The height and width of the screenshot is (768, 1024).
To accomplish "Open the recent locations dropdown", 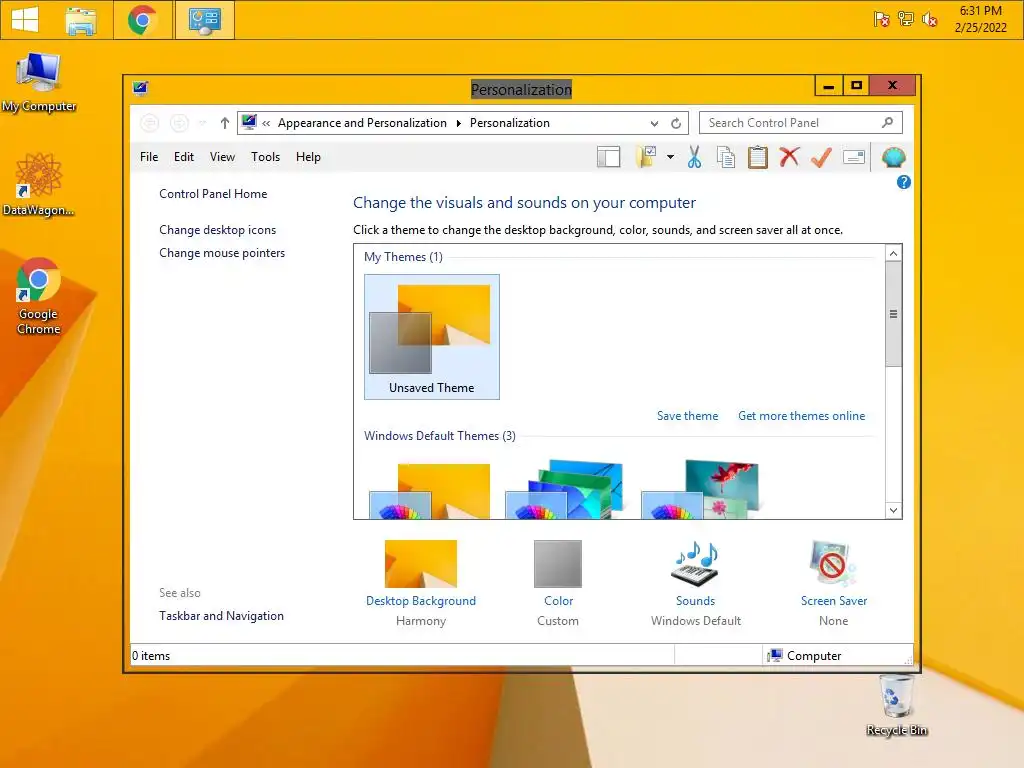I will coord(202,123).
